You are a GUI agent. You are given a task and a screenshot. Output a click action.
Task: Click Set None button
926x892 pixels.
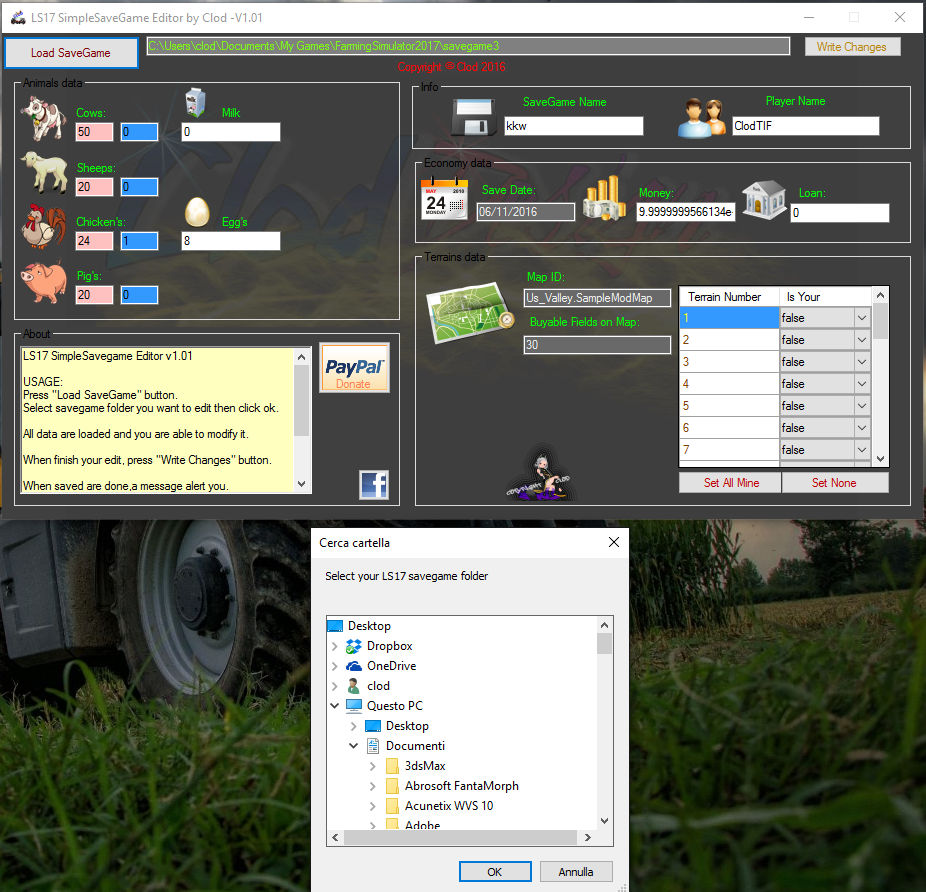pos(834,483)
